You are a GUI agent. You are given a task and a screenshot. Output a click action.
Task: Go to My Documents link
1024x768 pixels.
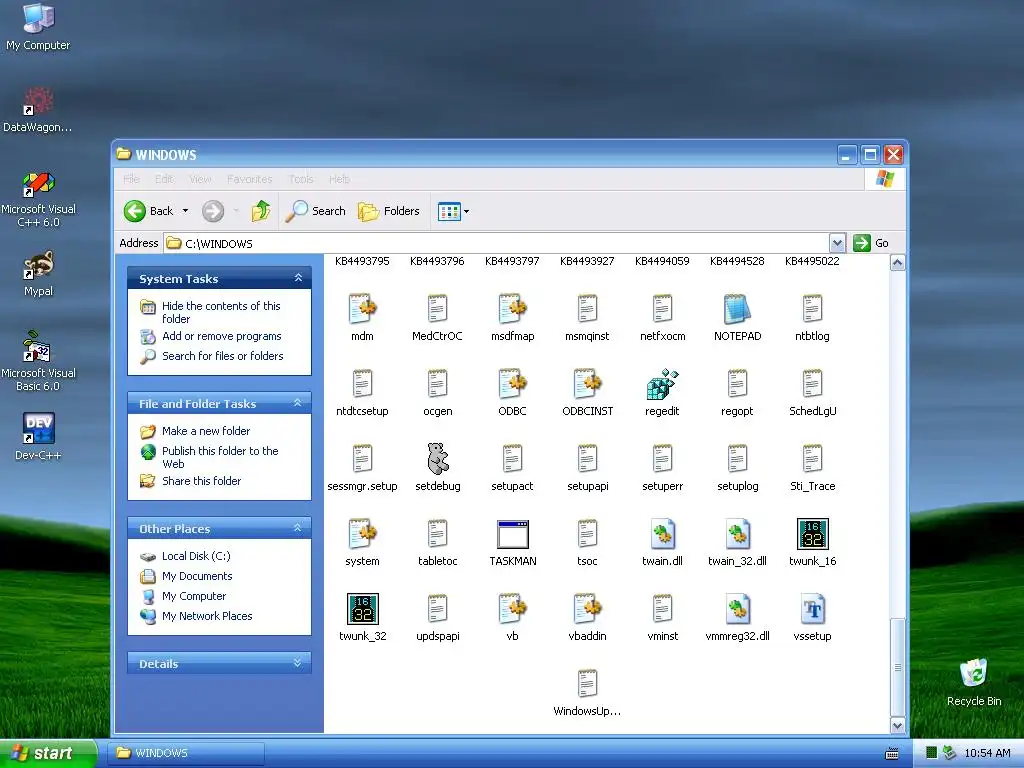pyautogui.click(x=197, y=576)
